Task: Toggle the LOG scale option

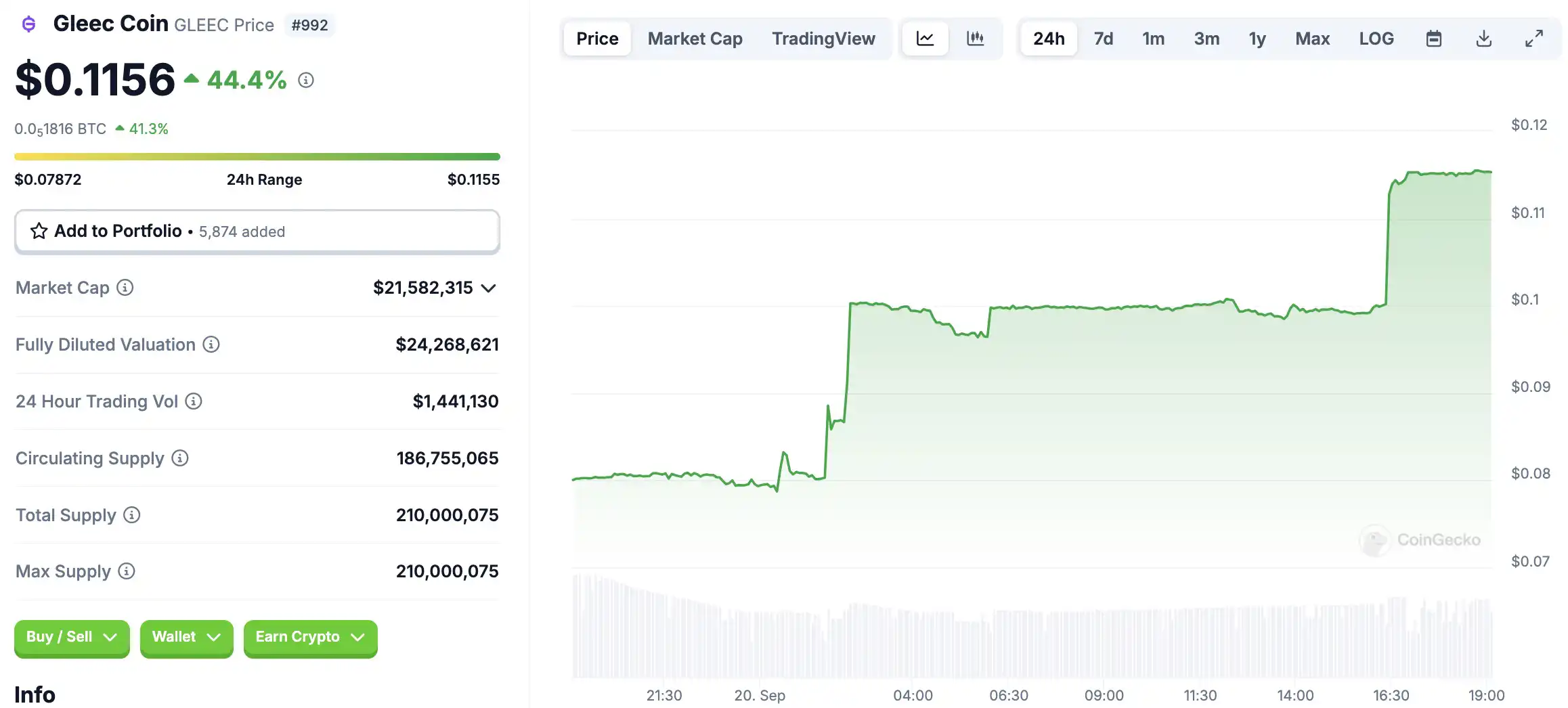Action: point(1376,39)
